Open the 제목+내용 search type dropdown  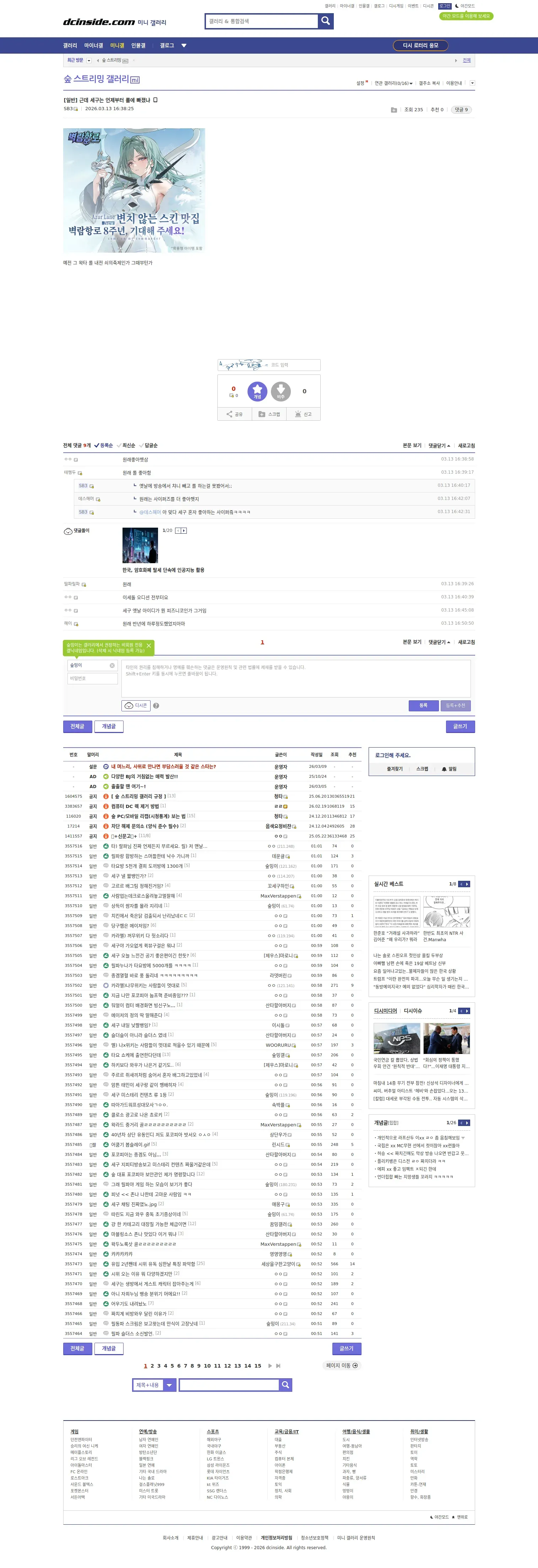[154, 1385]
